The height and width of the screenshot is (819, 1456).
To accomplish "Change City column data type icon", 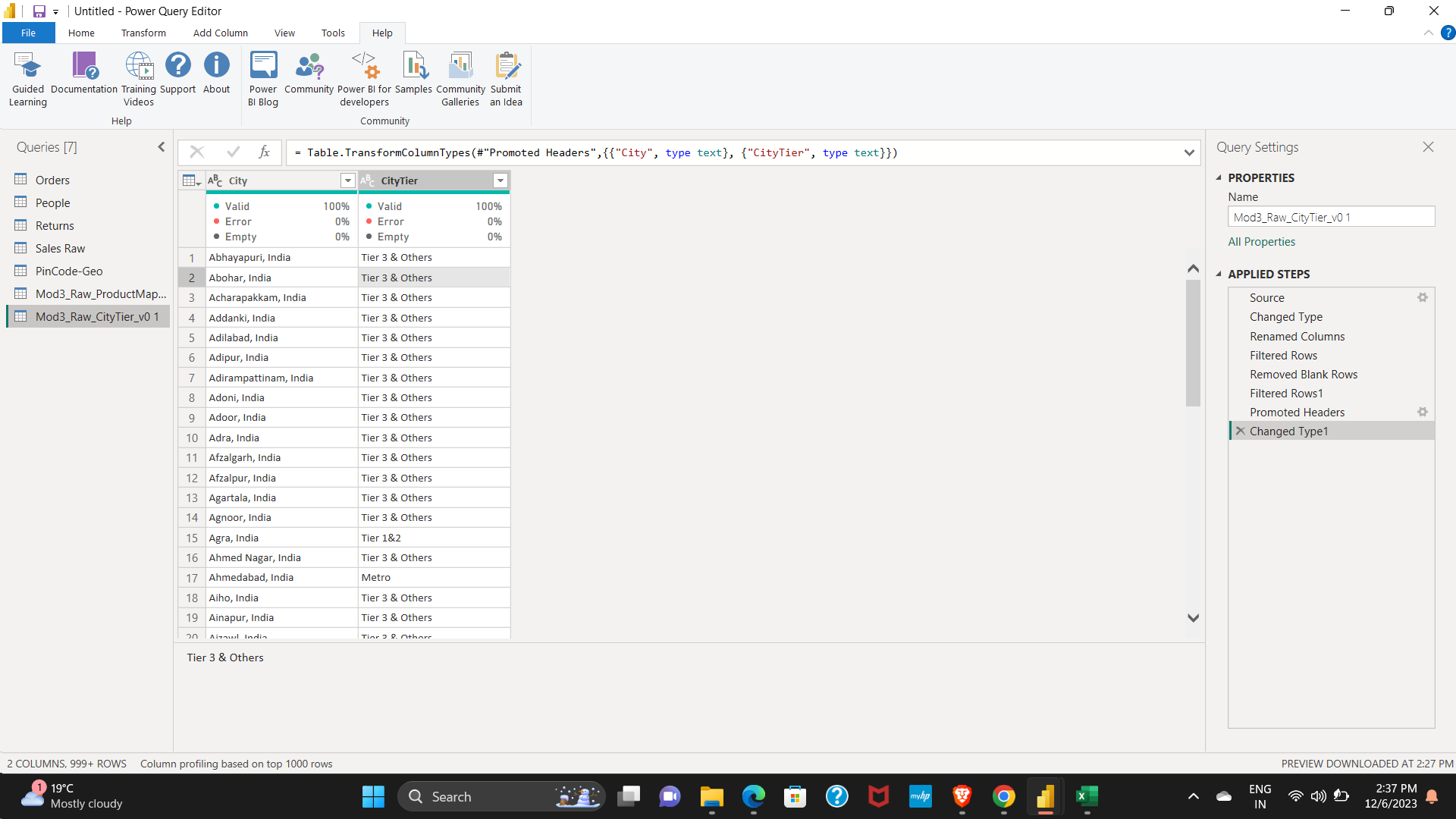I will point(215,180).
